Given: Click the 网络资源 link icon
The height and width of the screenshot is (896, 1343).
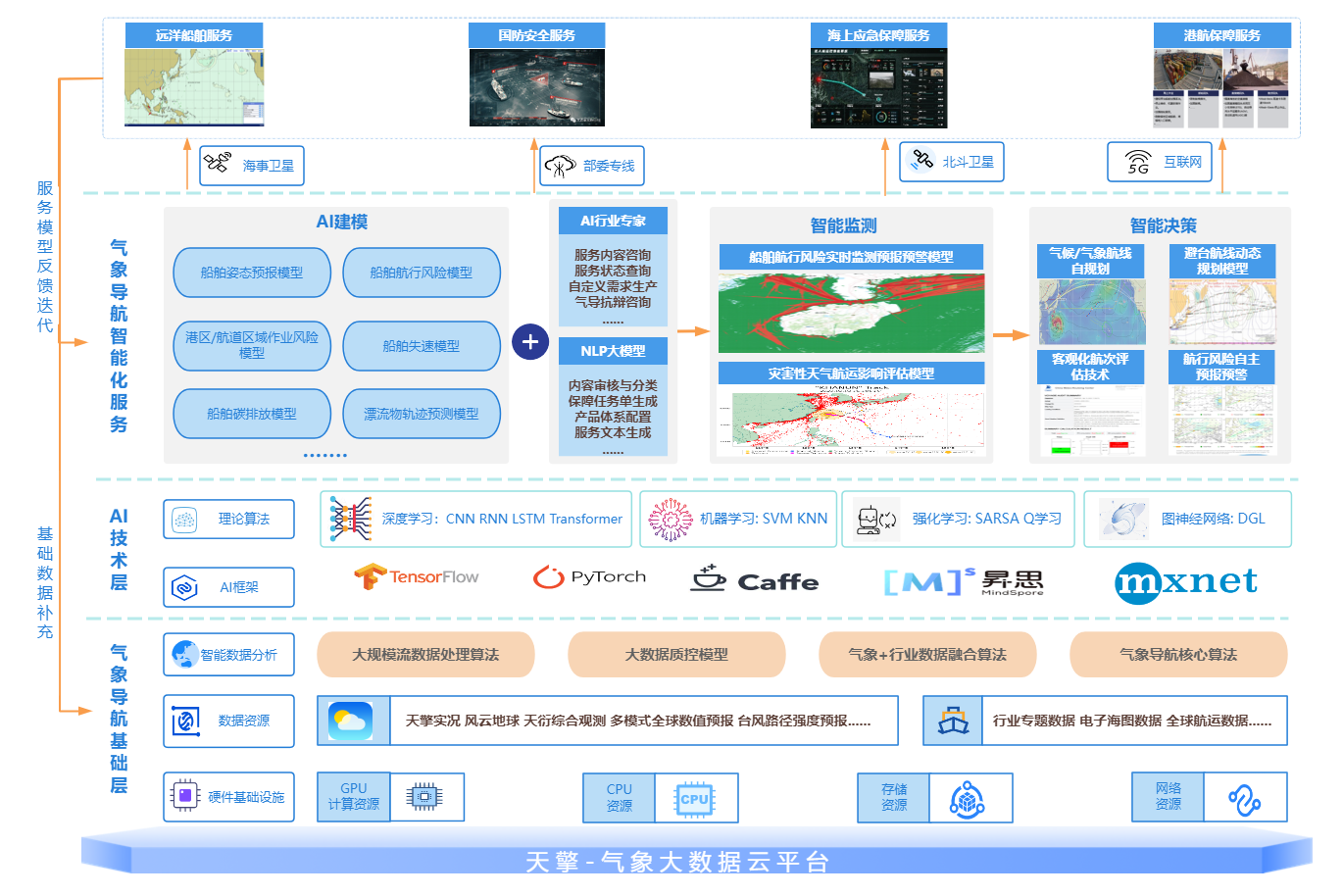Looking at the screenshot, I should pos(1244,799).
